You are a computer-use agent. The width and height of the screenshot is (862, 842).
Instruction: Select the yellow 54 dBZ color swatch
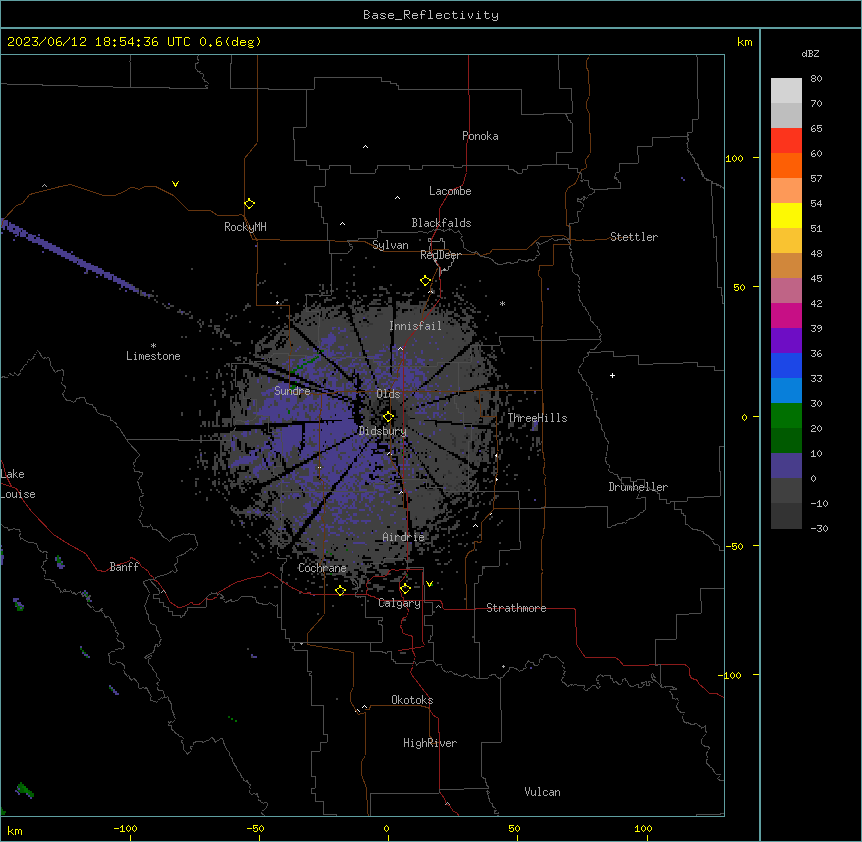[x=786, y=215]
